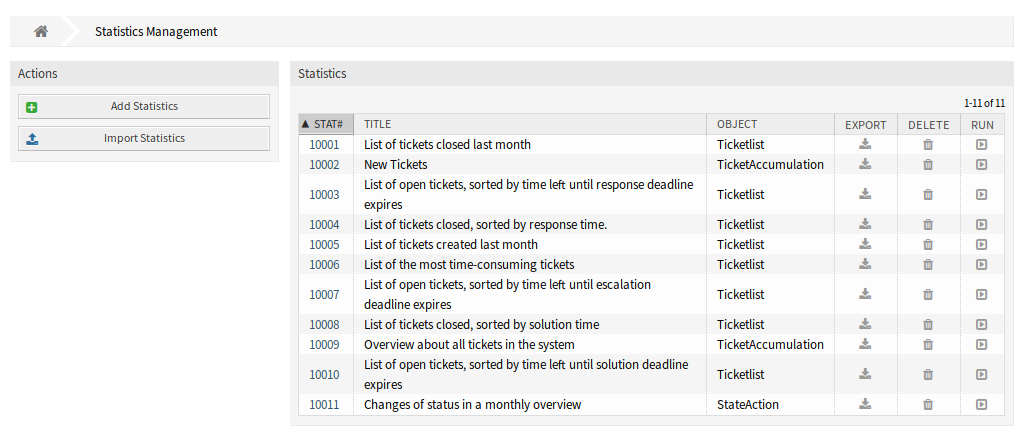Open statistic number 10008 link

click(324, 324)
